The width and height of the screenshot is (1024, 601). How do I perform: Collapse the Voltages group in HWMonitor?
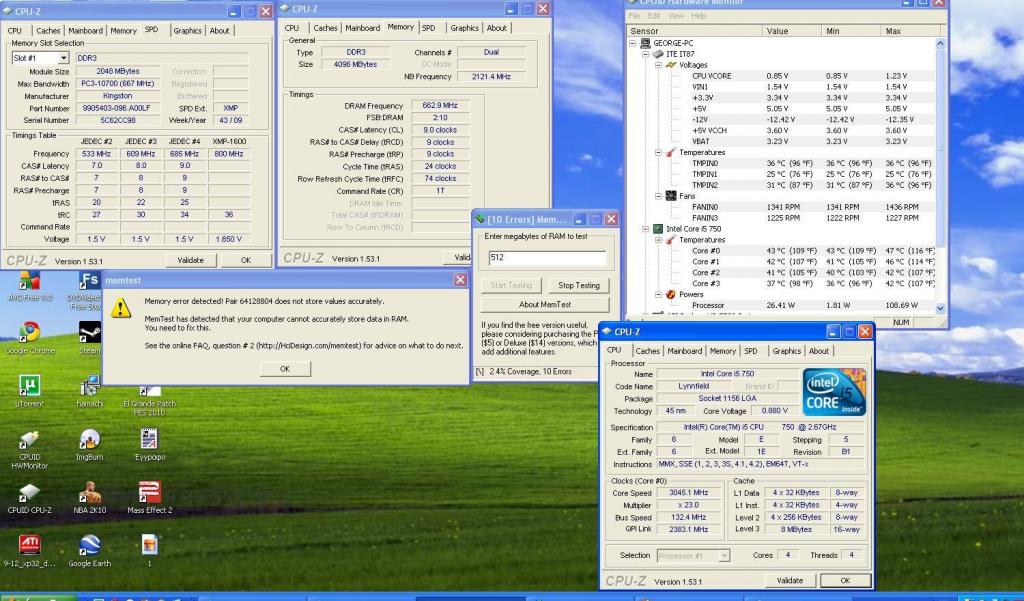(x=658, y=65)
